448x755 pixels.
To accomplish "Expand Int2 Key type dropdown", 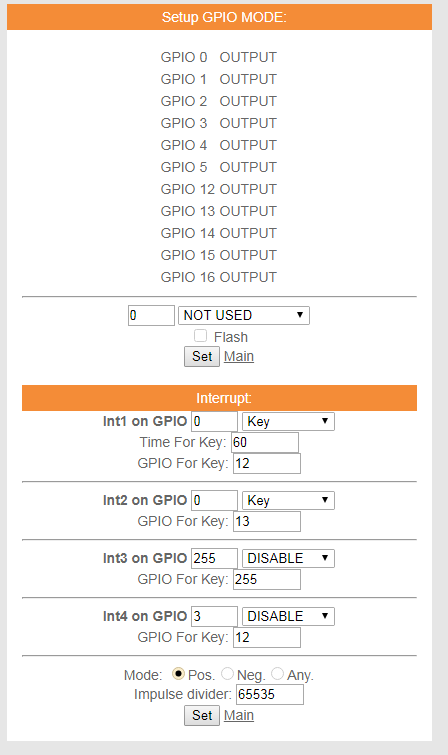I will (288, 500).
